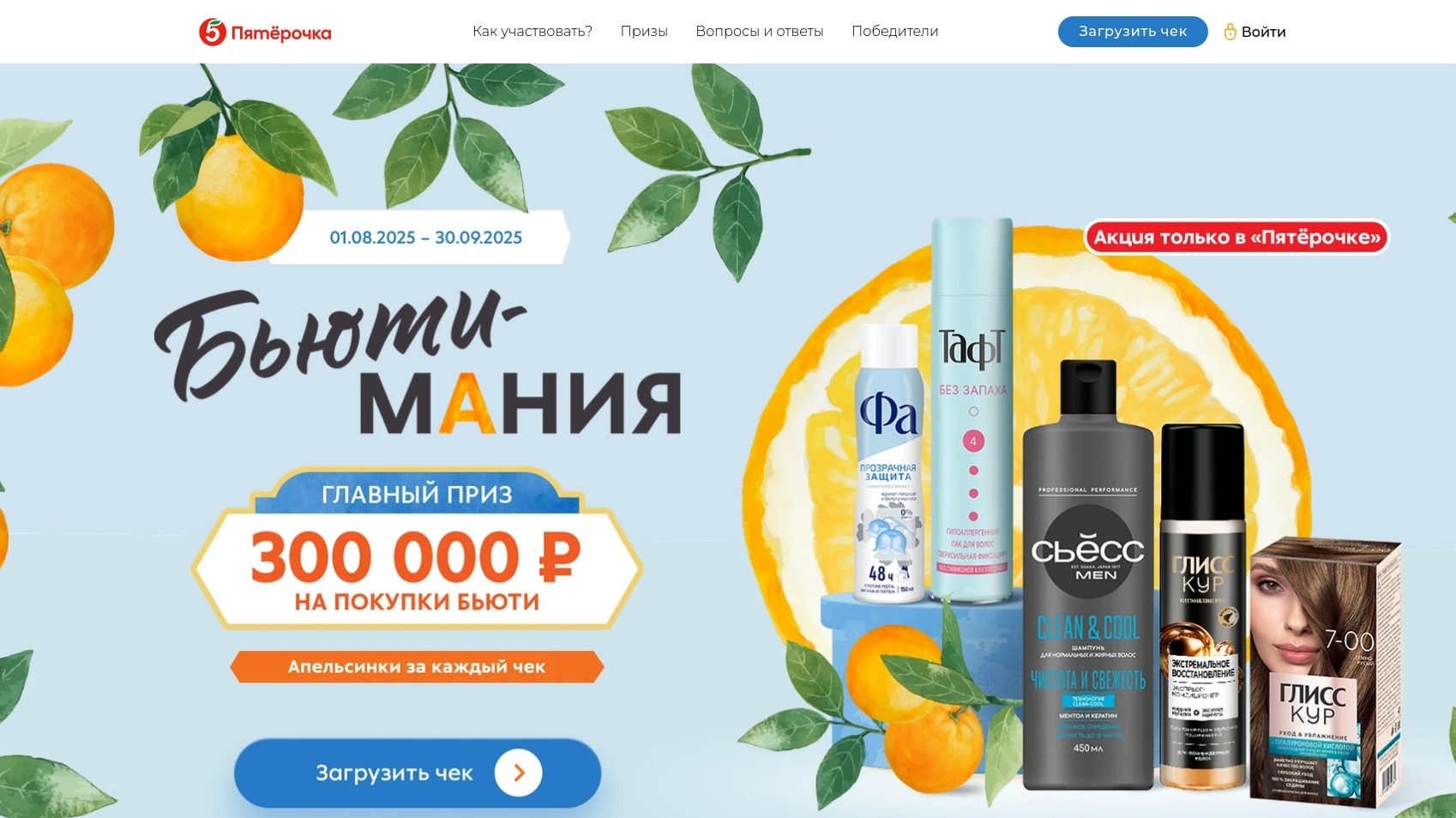Open Вопросы и ответы page

(760, 32)
